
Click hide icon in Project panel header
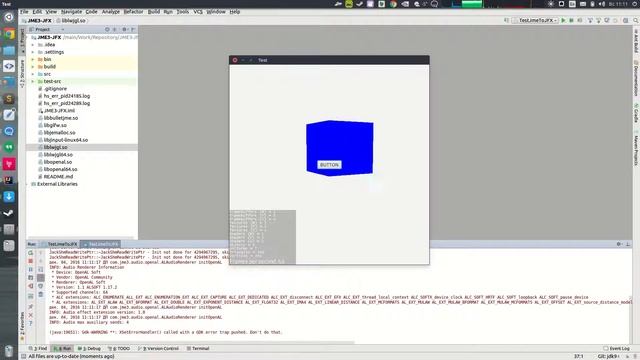[x=133, y=29]
